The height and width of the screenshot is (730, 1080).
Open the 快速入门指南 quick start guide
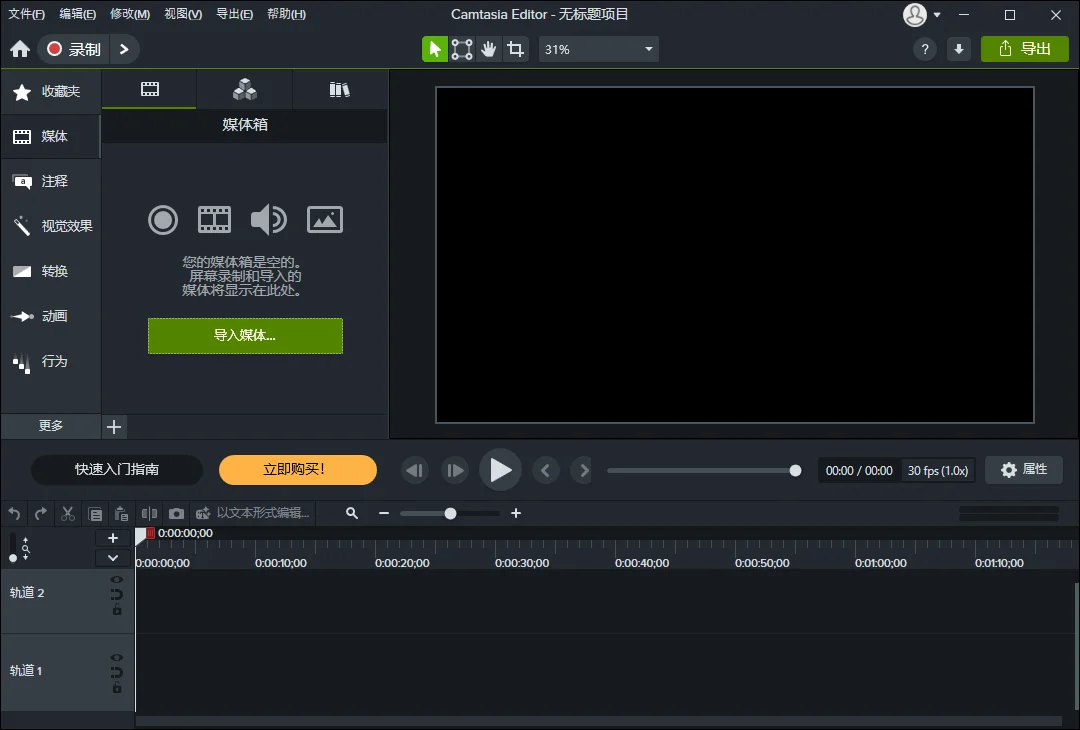117,470
